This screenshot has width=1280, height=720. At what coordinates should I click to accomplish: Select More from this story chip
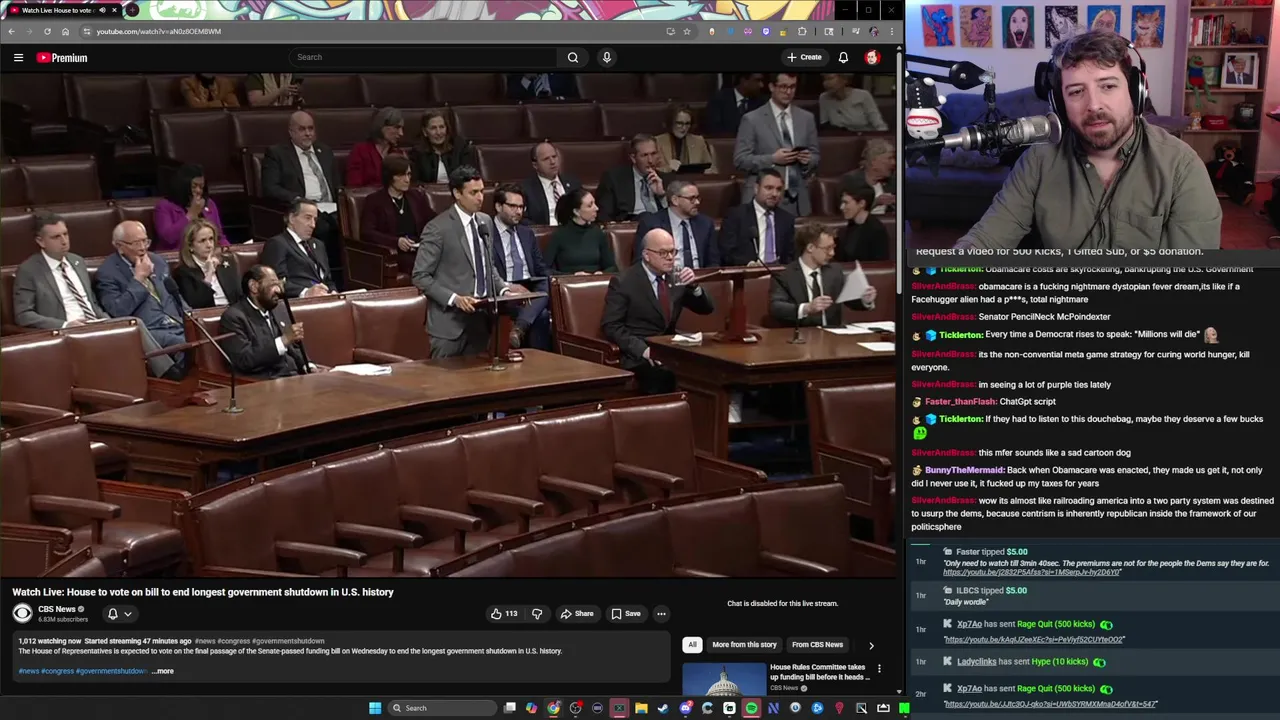click(x=744, y=645)
